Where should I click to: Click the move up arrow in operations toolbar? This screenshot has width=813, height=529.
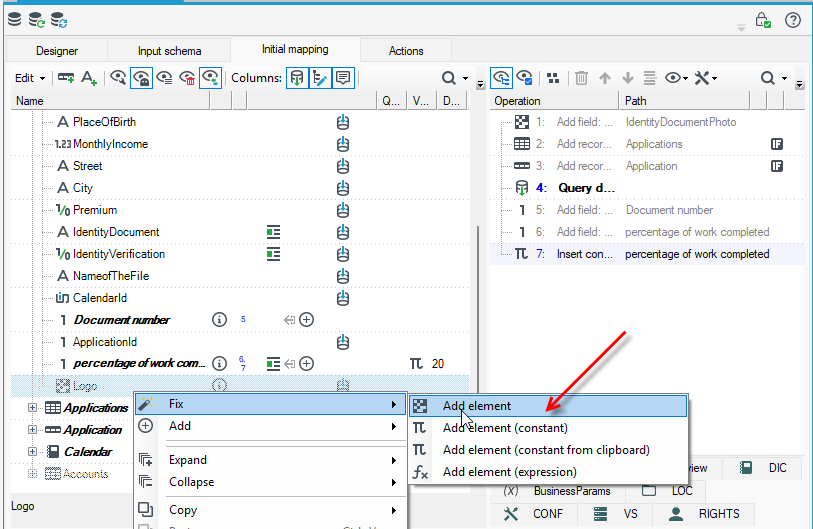click(605, 78)
